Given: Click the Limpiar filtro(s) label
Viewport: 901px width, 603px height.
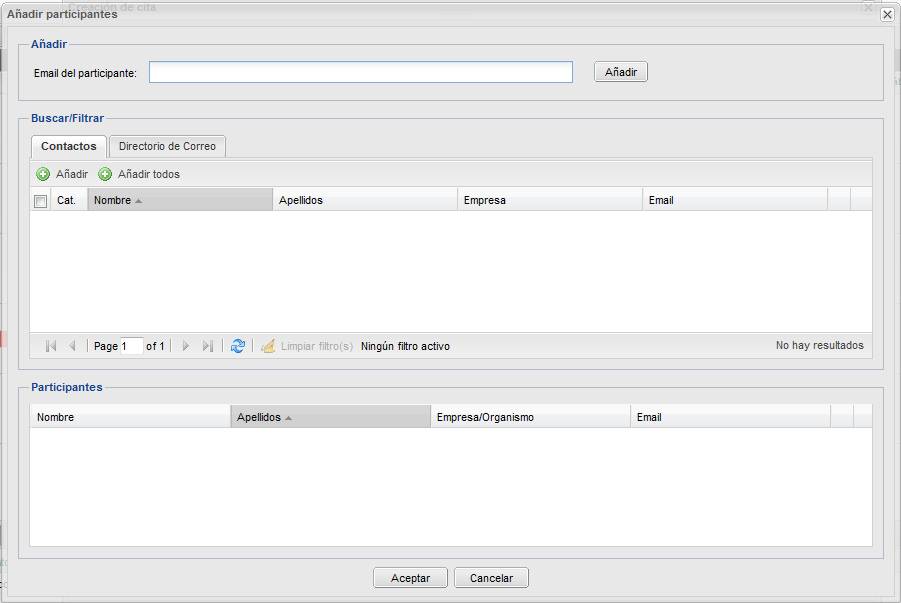Looking at the screenshot, I should (x=317, y=346).
